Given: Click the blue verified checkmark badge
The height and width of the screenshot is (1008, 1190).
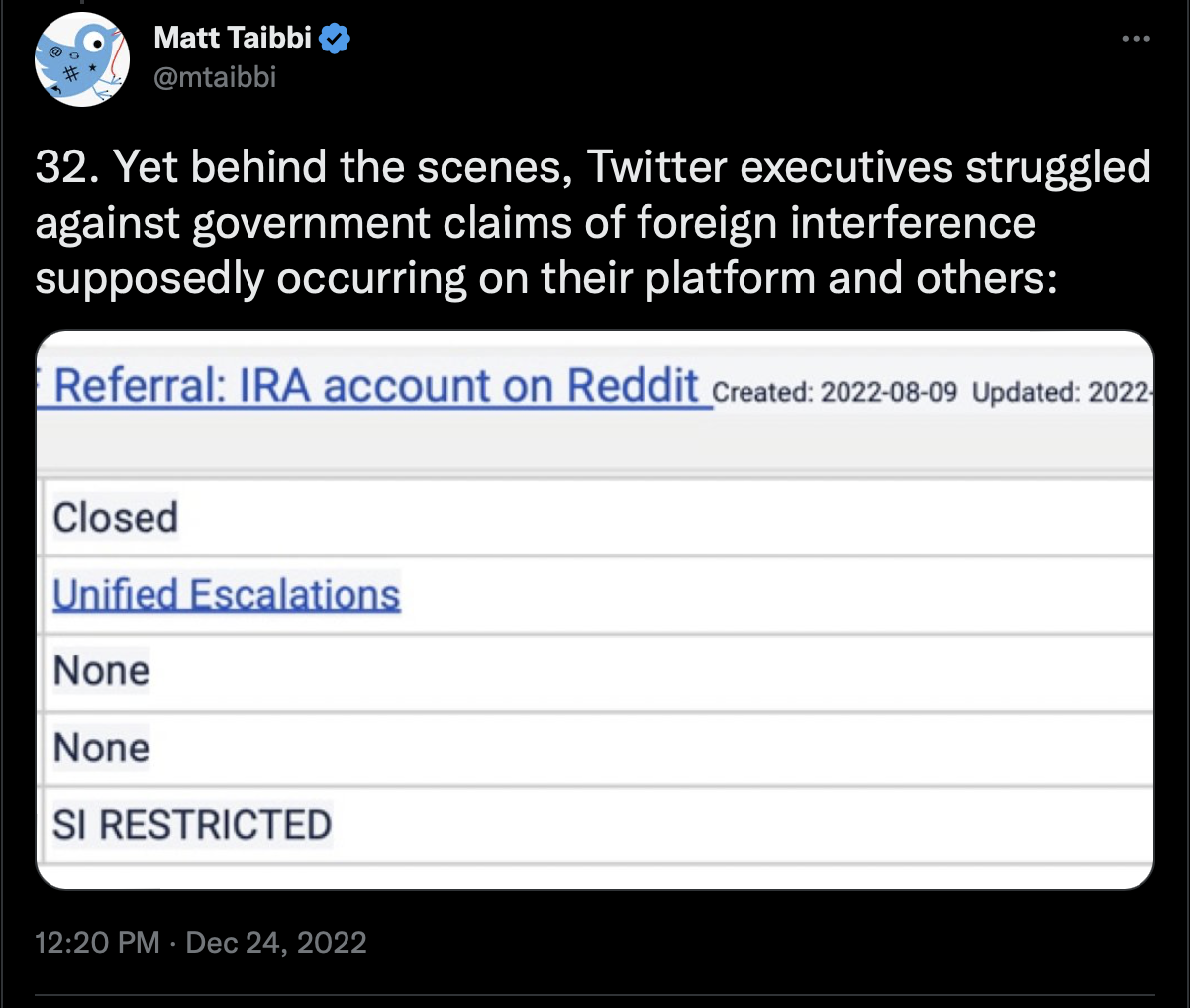Looking at the screenshot, I should pos(336,40).
